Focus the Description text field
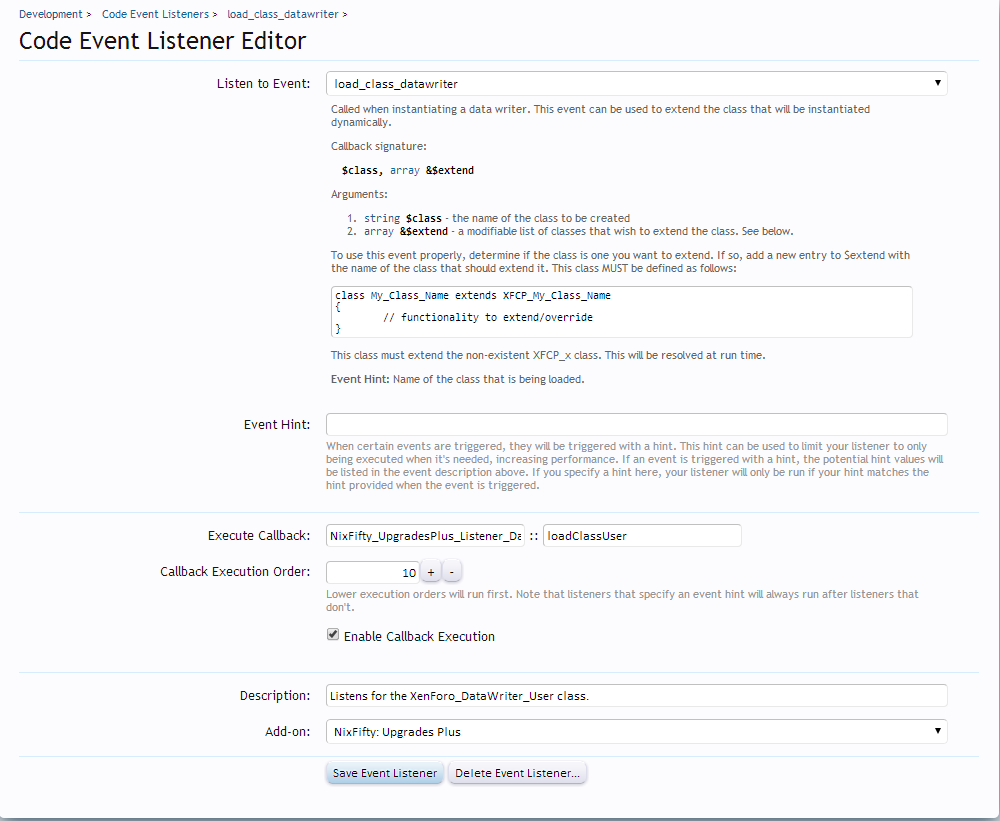This screenshot has height=821, width=1000. click(636, 695)
